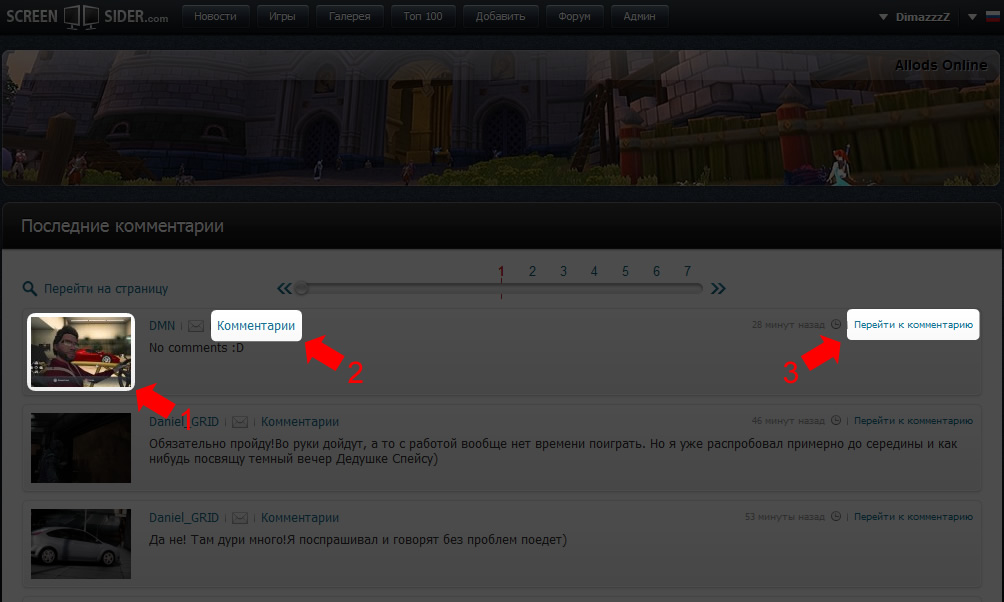Open the screenshot thumbnail of DMN's comment
The height and width of the screenshot is (602, 1004).
click(81, 352)
